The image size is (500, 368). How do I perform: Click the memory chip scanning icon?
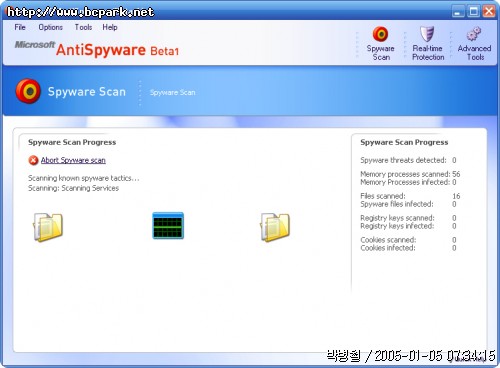point(168,226)
